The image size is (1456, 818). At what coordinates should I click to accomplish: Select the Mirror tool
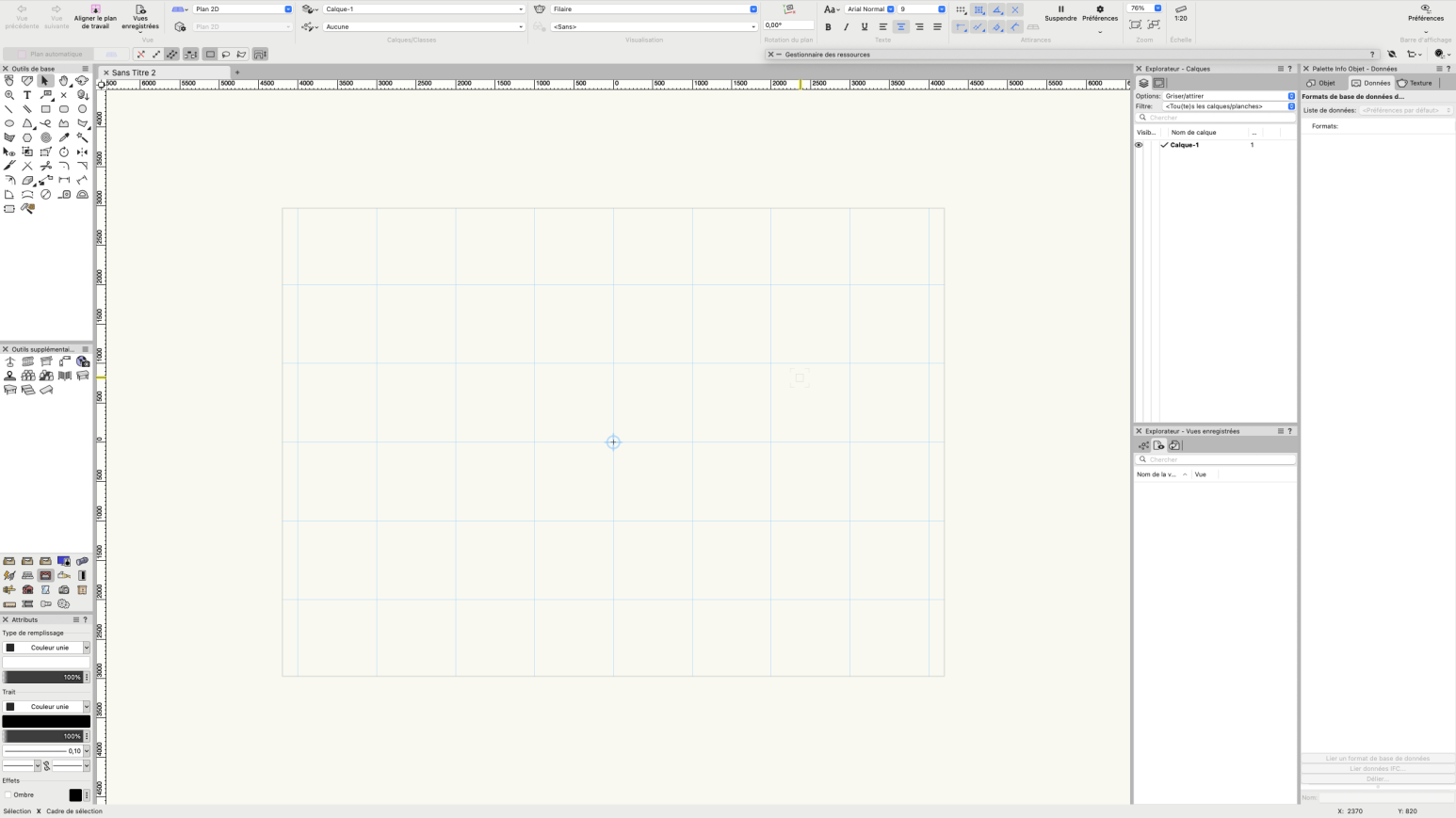pos(82,152)
